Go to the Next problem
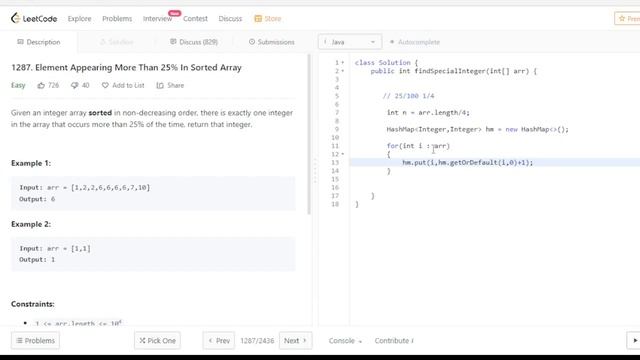This screenshot has width=640, height=360. coord(295,340)
